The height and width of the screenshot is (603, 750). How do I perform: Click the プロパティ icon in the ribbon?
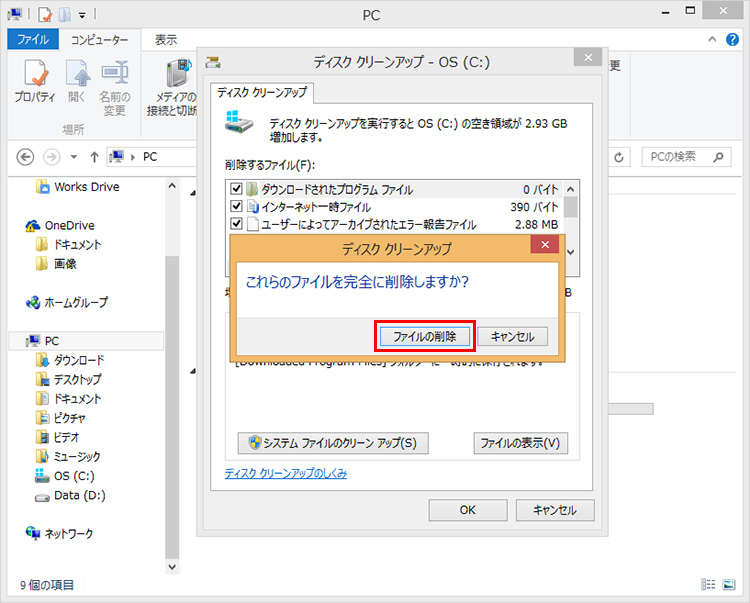[34, 80]
